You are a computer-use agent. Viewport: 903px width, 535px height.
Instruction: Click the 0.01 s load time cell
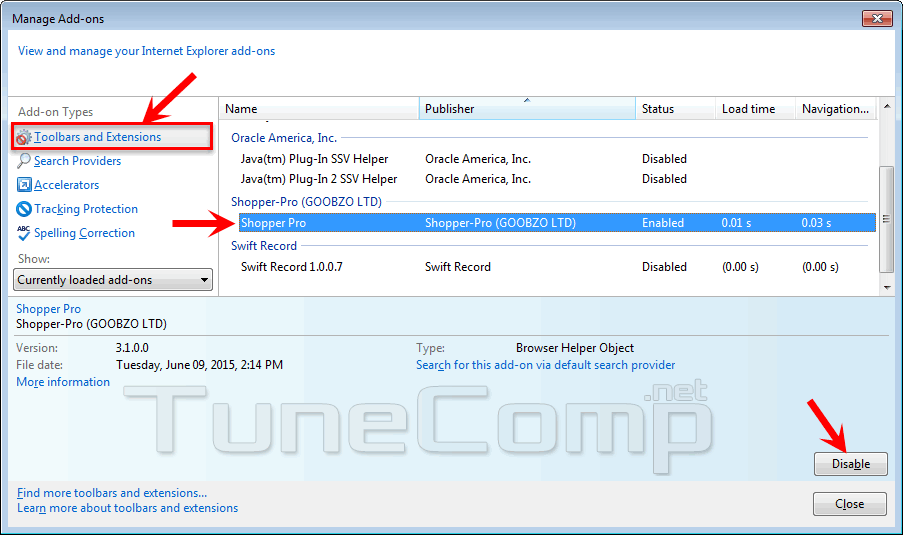click(x=736, y=223)
